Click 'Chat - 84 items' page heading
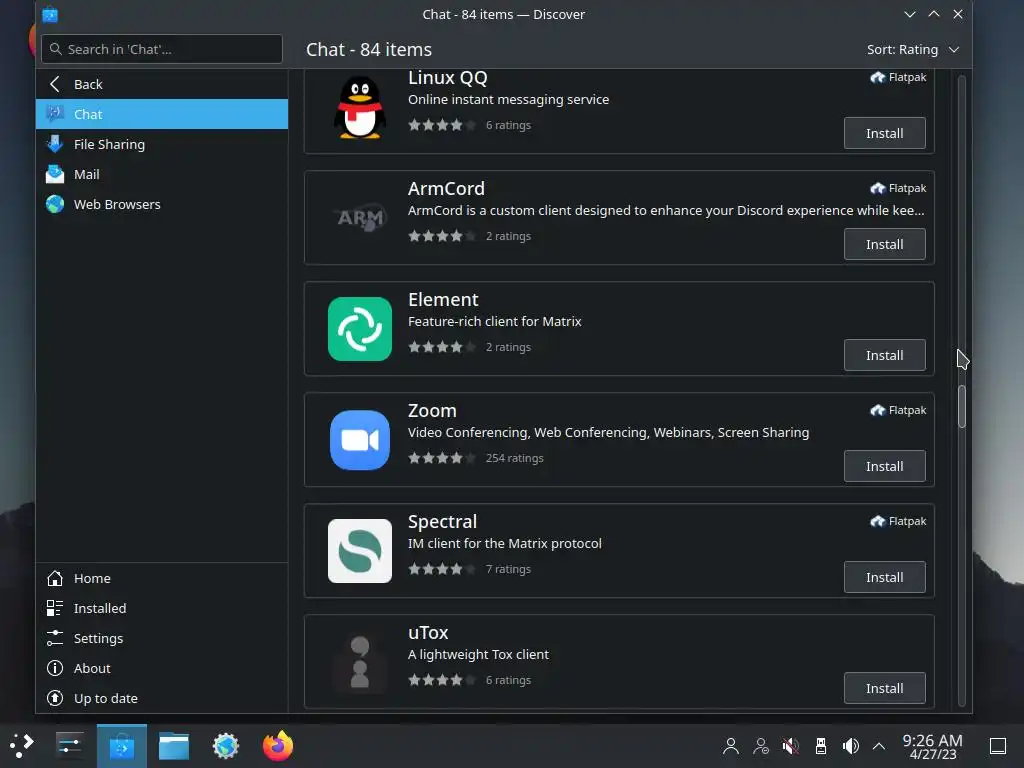1024x768 pixels. [369, 50]
